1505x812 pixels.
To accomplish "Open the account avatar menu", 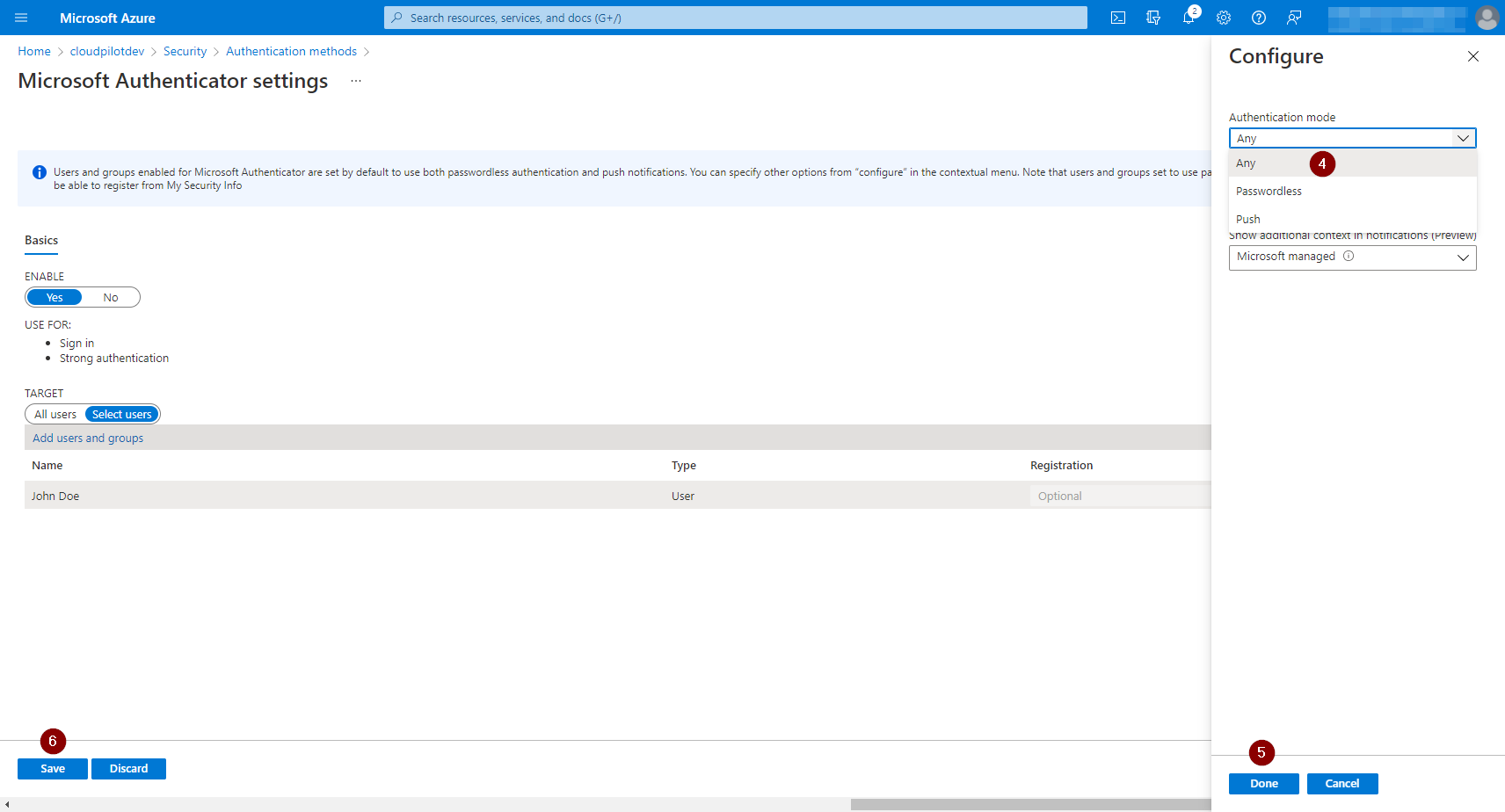I will pos(1487,18).
